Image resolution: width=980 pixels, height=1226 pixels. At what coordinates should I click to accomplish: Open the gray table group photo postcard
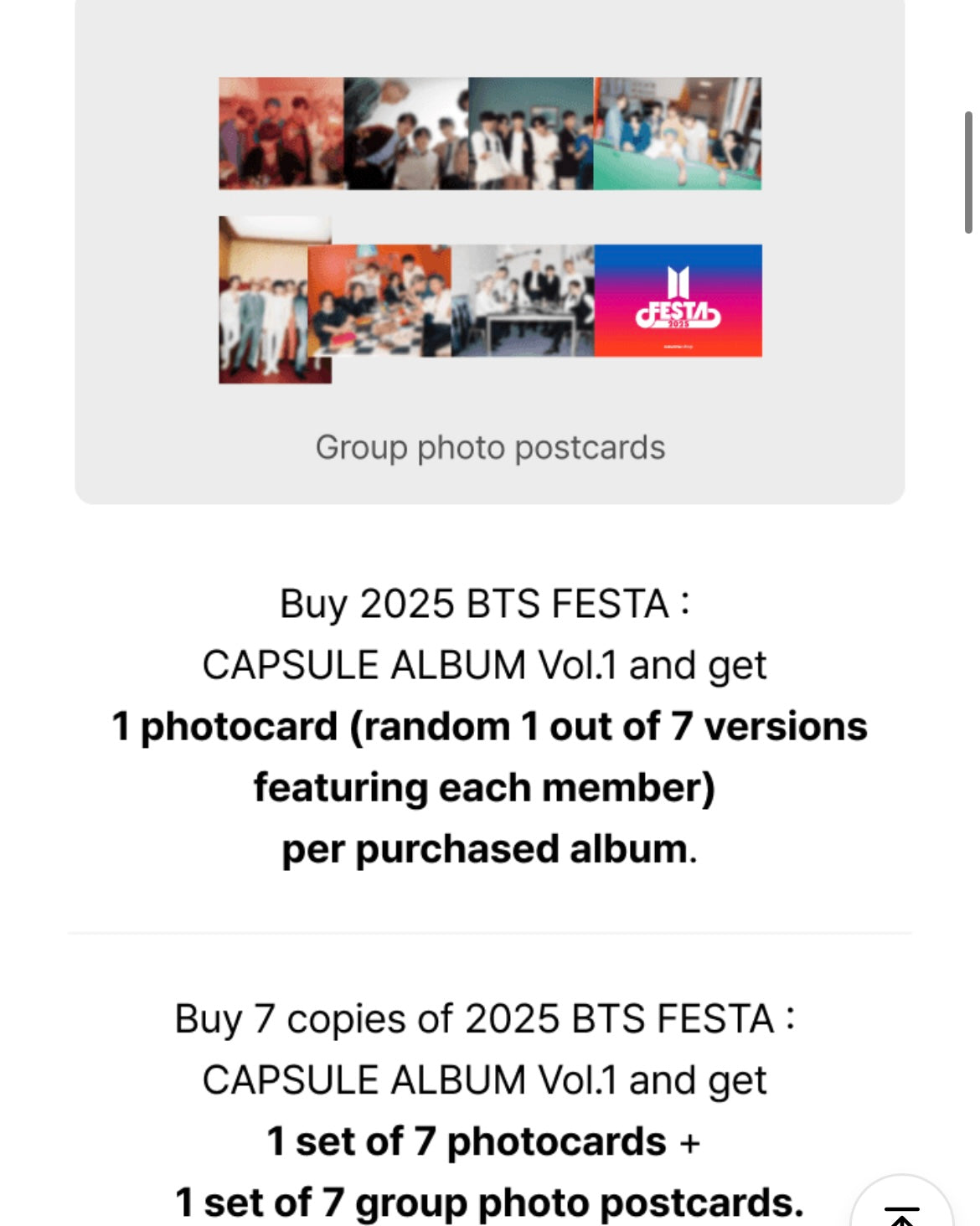coord(523,301)
